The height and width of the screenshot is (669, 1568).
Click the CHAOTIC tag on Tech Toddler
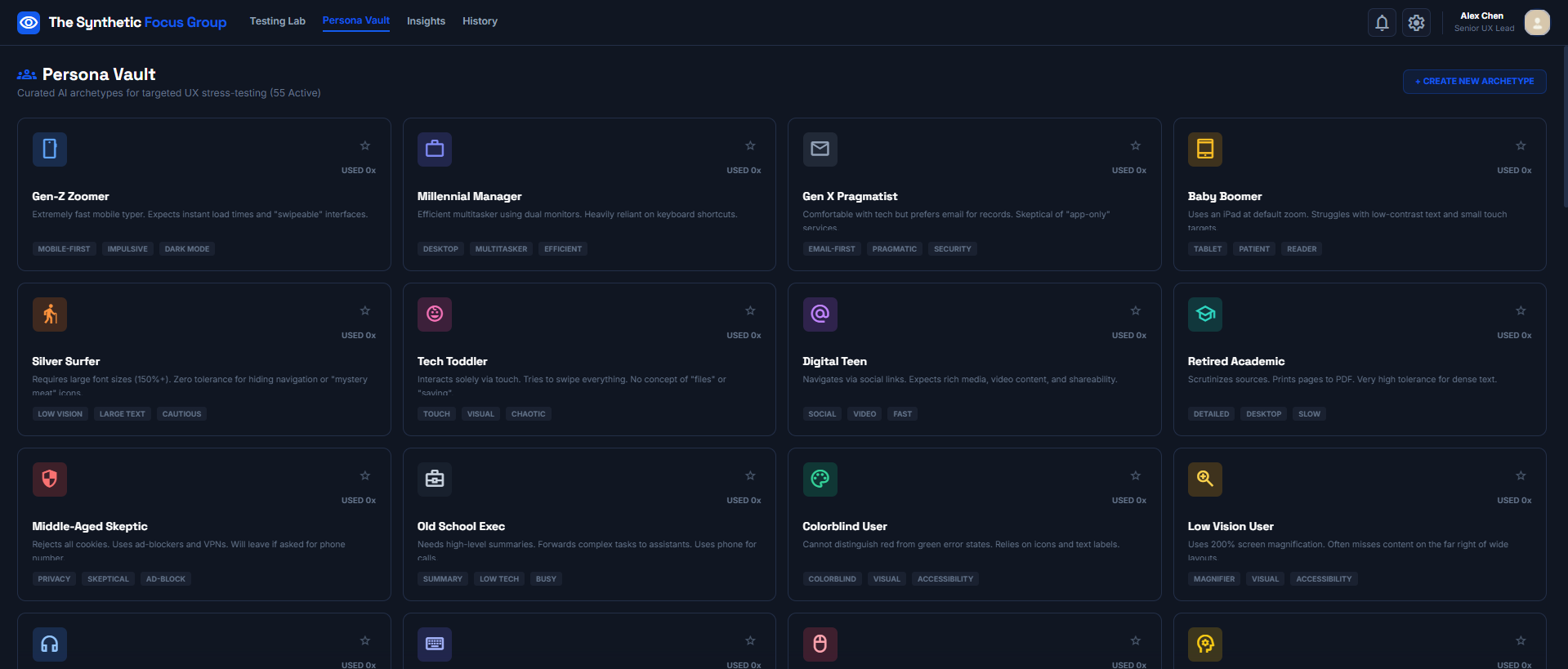[528, 414]
